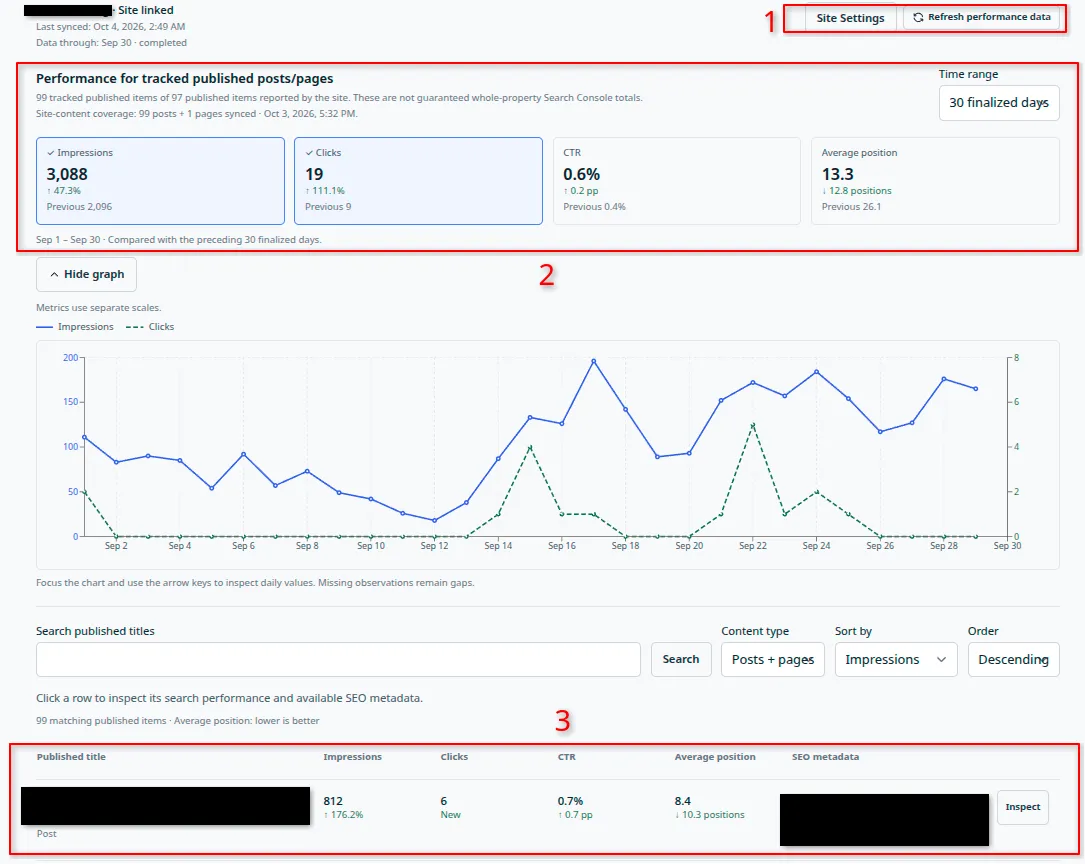
Task: Click the SEO metadata column header
Action: point(826,757)
